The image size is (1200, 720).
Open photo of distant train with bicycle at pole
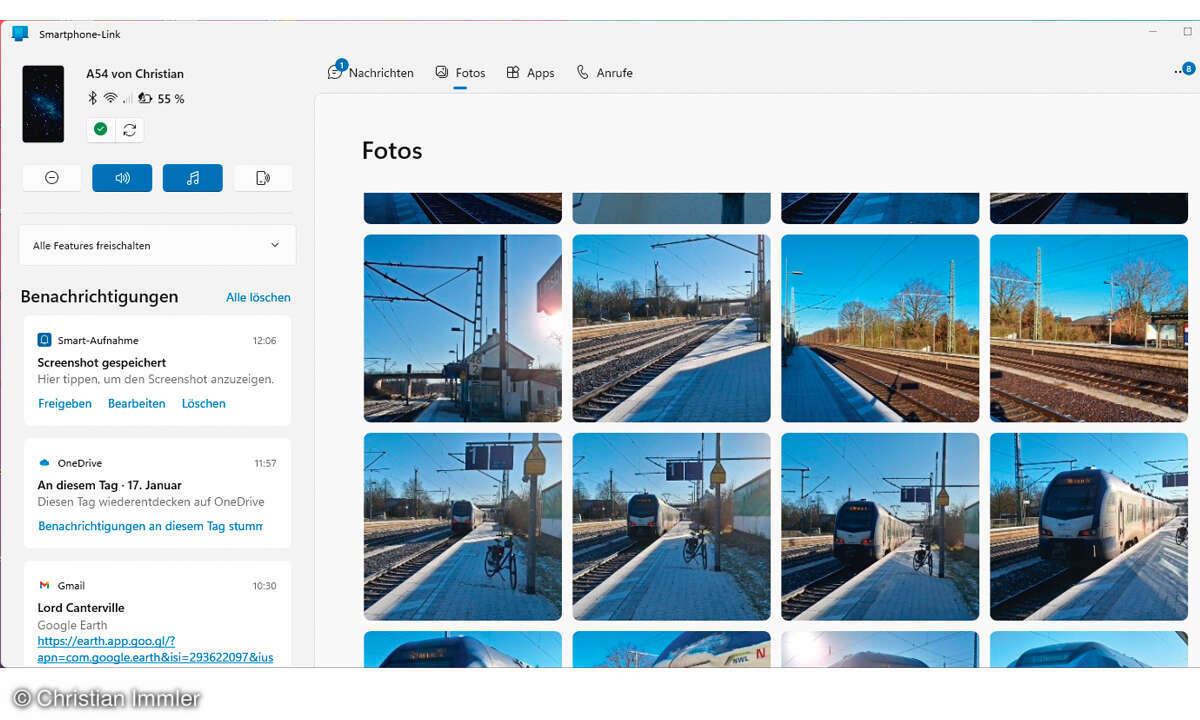click(x=463, y=527)
